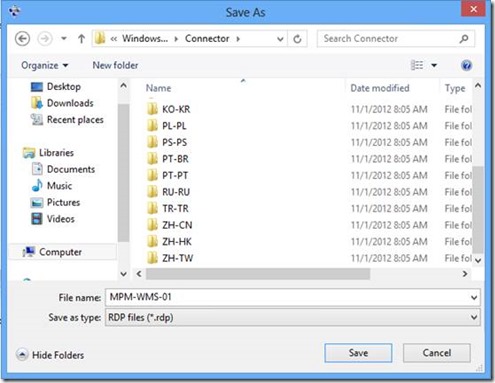
Task: Click the Forward navigation arrow
Action: pos(45,39)
